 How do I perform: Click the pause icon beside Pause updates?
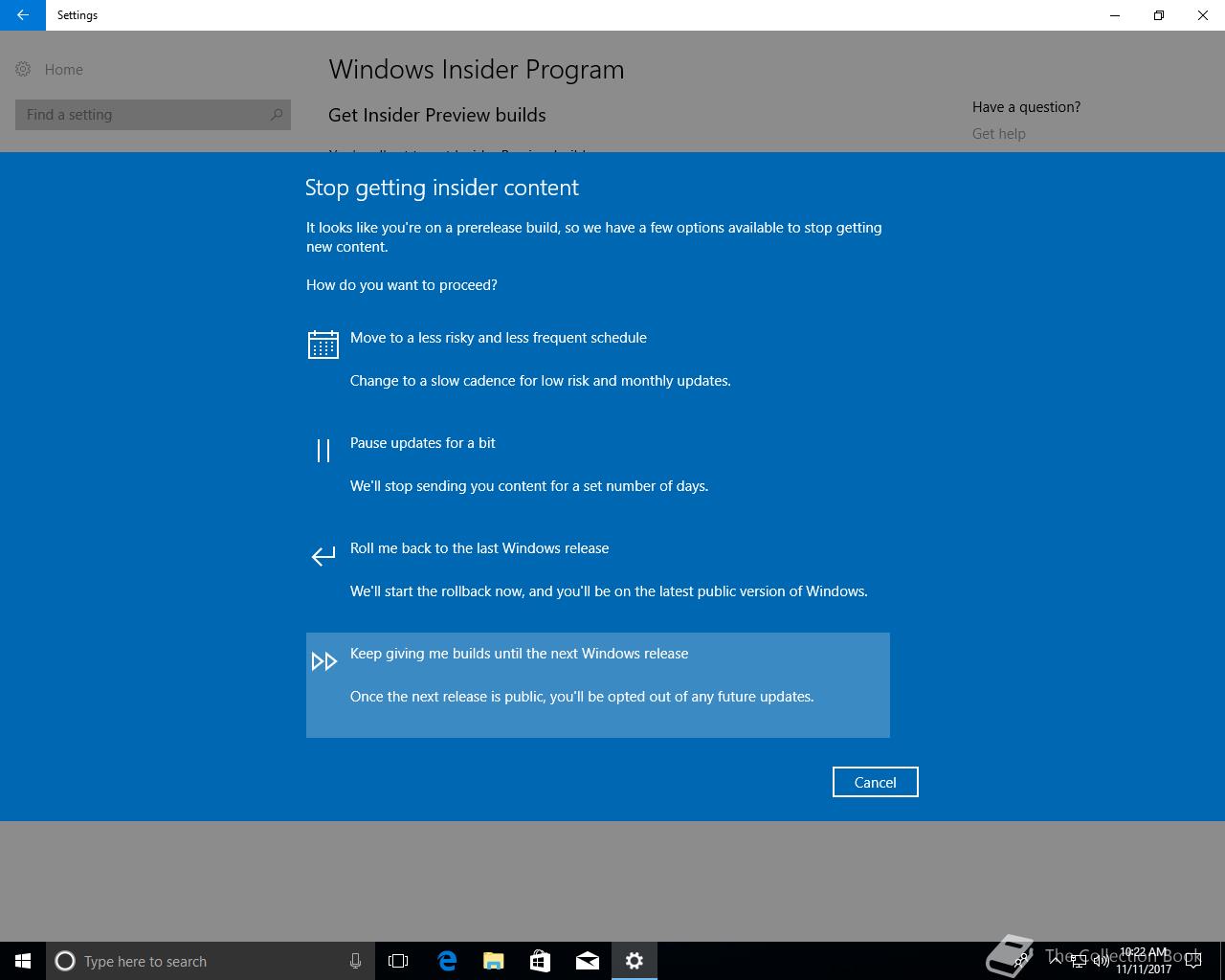pos(323,451)
